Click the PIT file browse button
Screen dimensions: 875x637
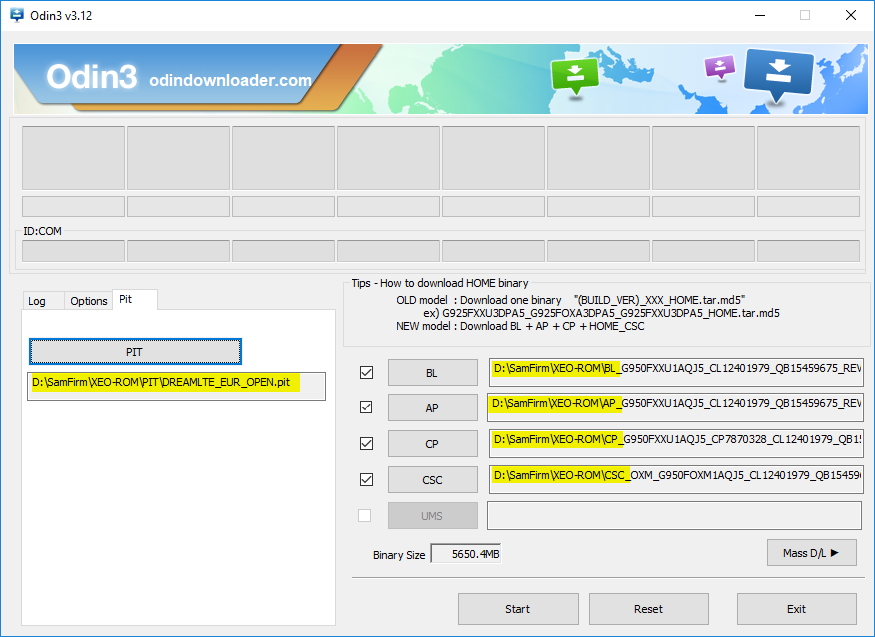pyautogui.click(x=135, y=351)
